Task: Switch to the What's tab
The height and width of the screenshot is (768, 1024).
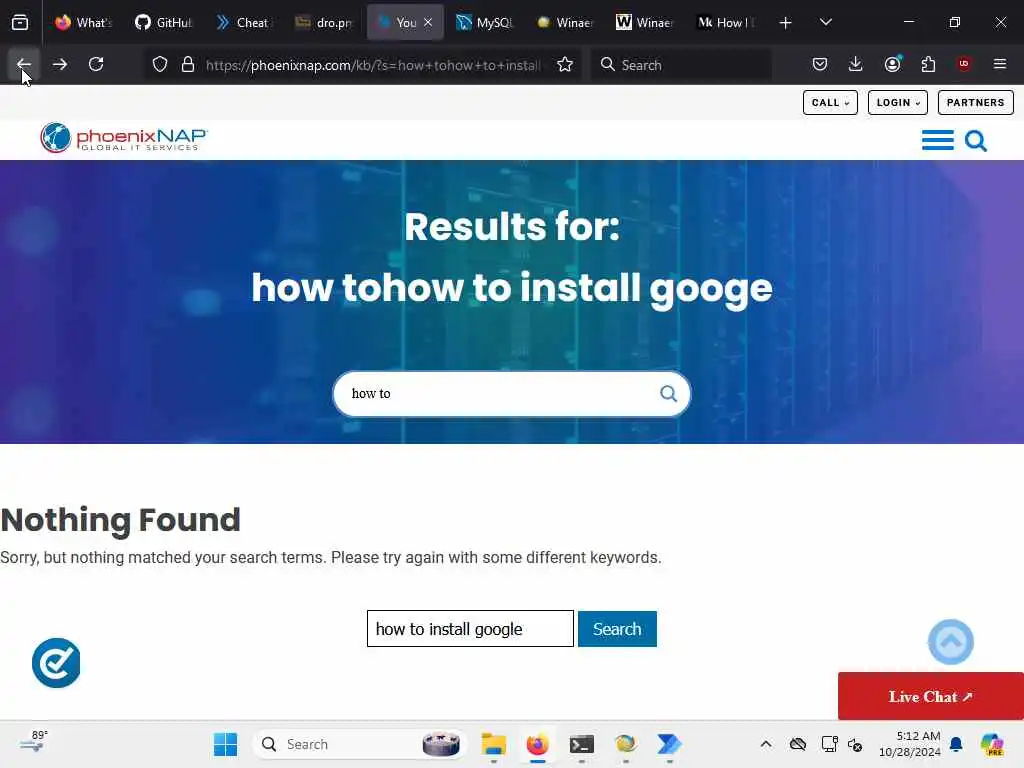Action: tap(84, 22)
